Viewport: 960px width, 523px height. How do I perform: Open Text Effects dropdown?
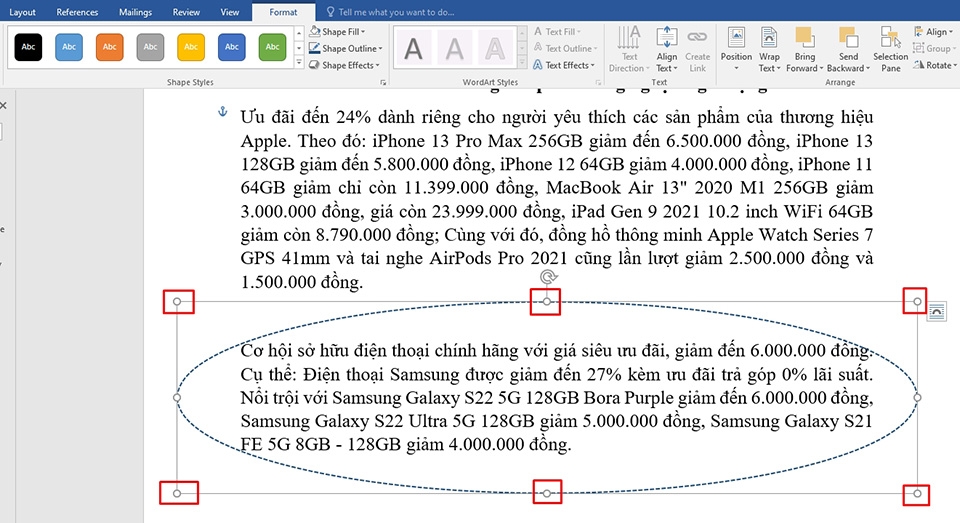(564, 65)
